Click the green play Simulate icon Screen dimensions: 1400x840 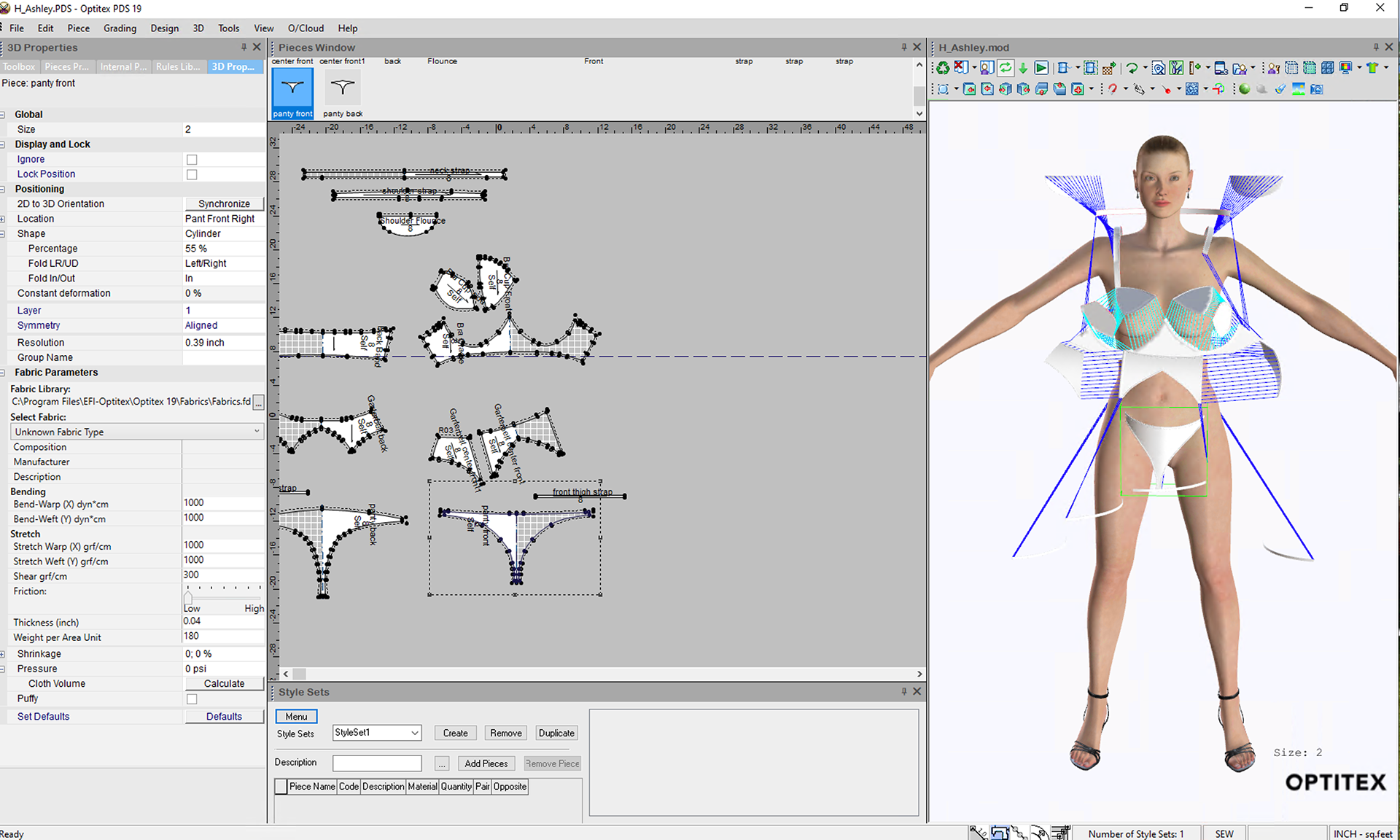1041,68
